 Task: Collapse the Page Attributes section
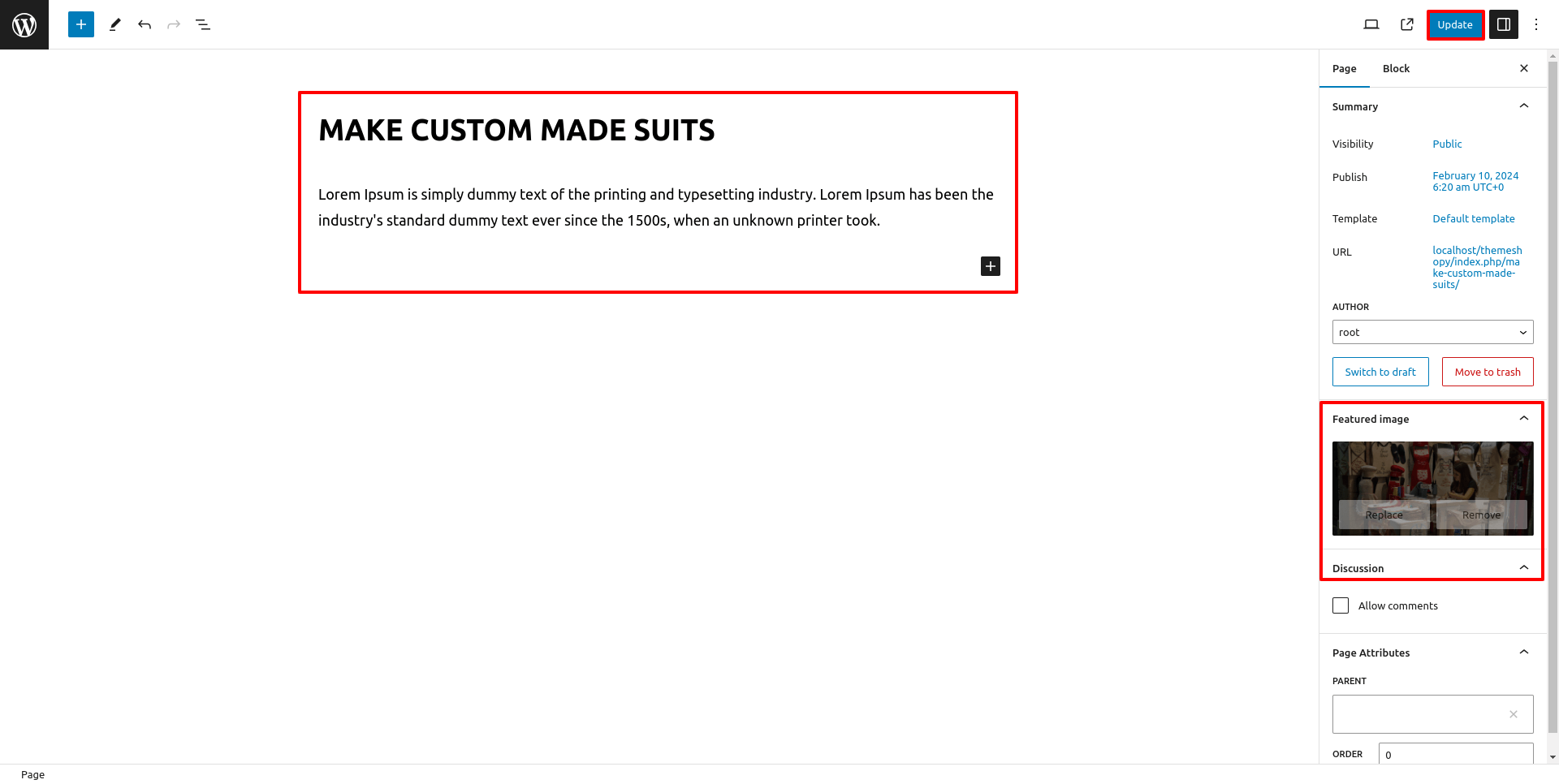[1523, 653]
